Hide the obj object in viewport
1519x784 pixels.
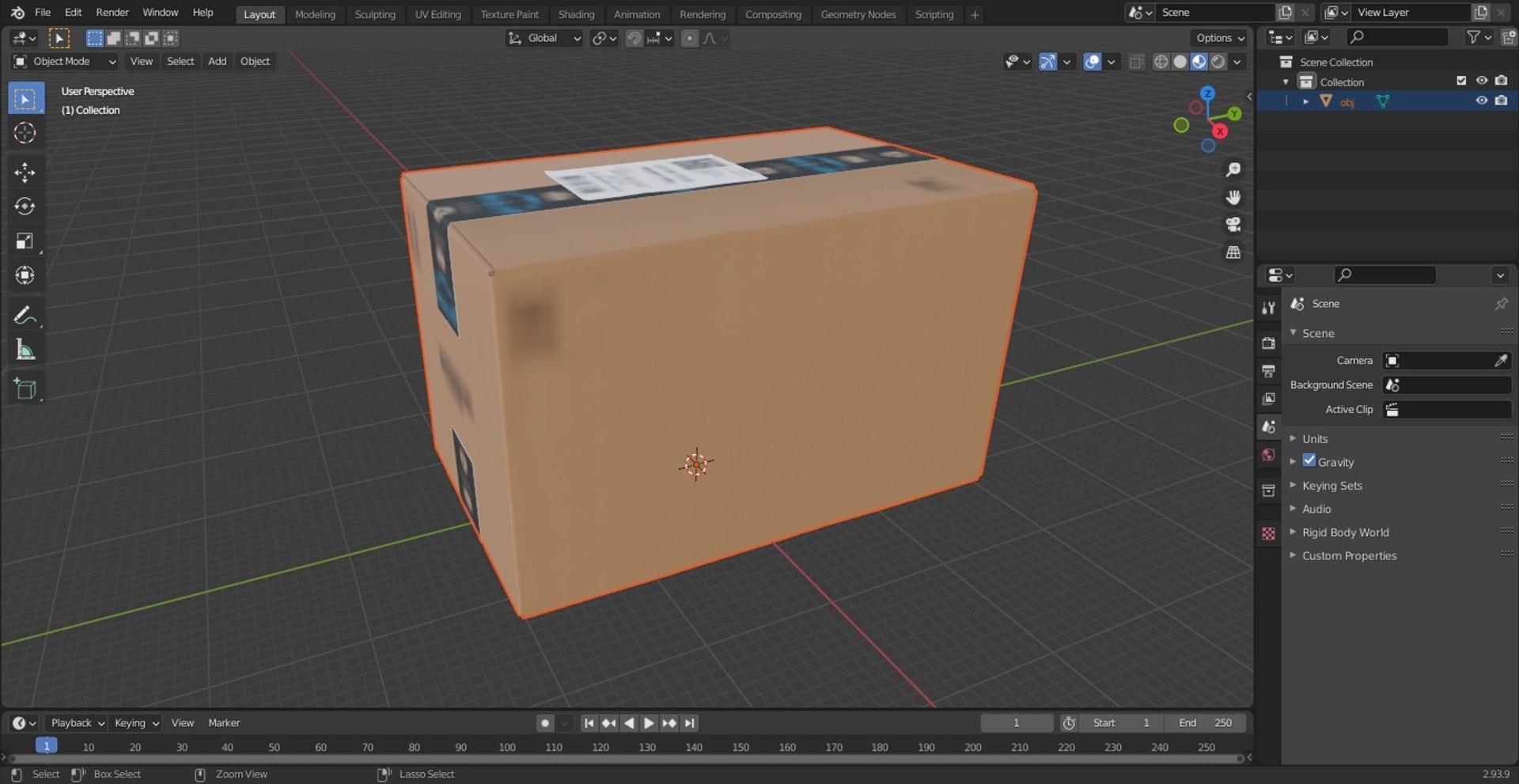[x=1481, y=100]
